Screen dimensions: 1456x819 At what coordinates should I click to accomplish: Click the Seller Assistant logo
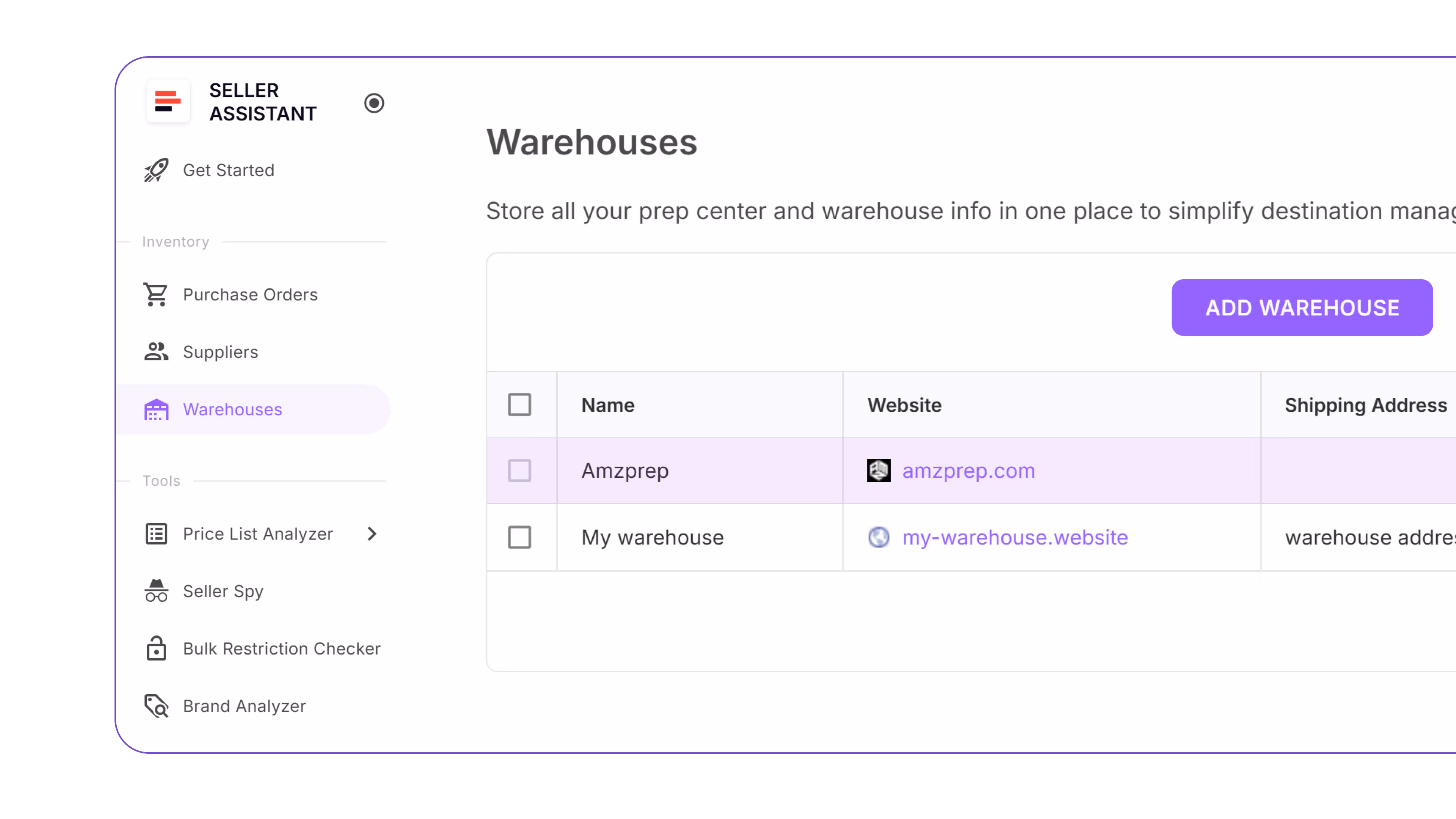[x=168, y=102]
